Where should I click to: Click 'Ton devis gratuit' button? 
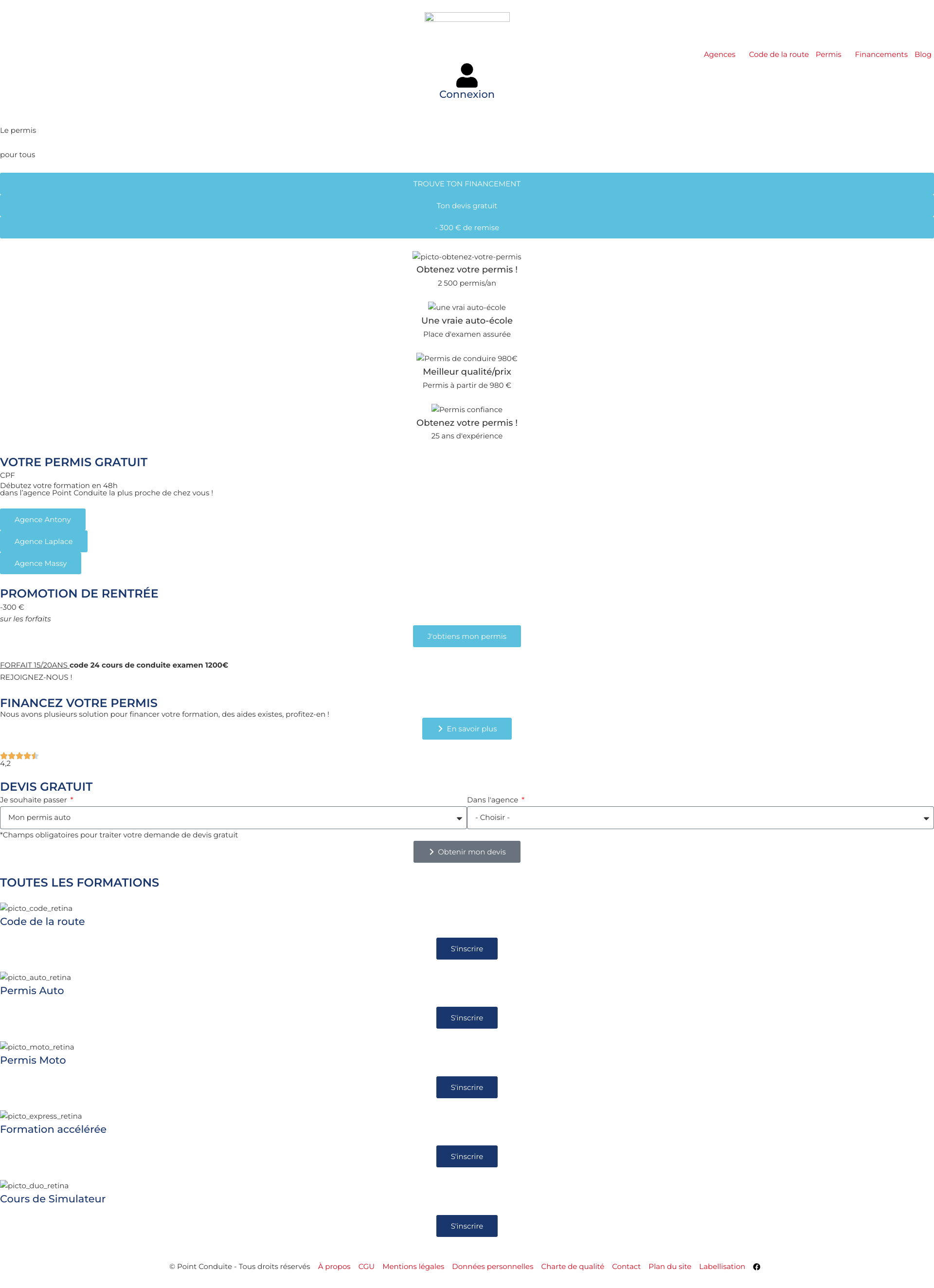click(467, 205)
